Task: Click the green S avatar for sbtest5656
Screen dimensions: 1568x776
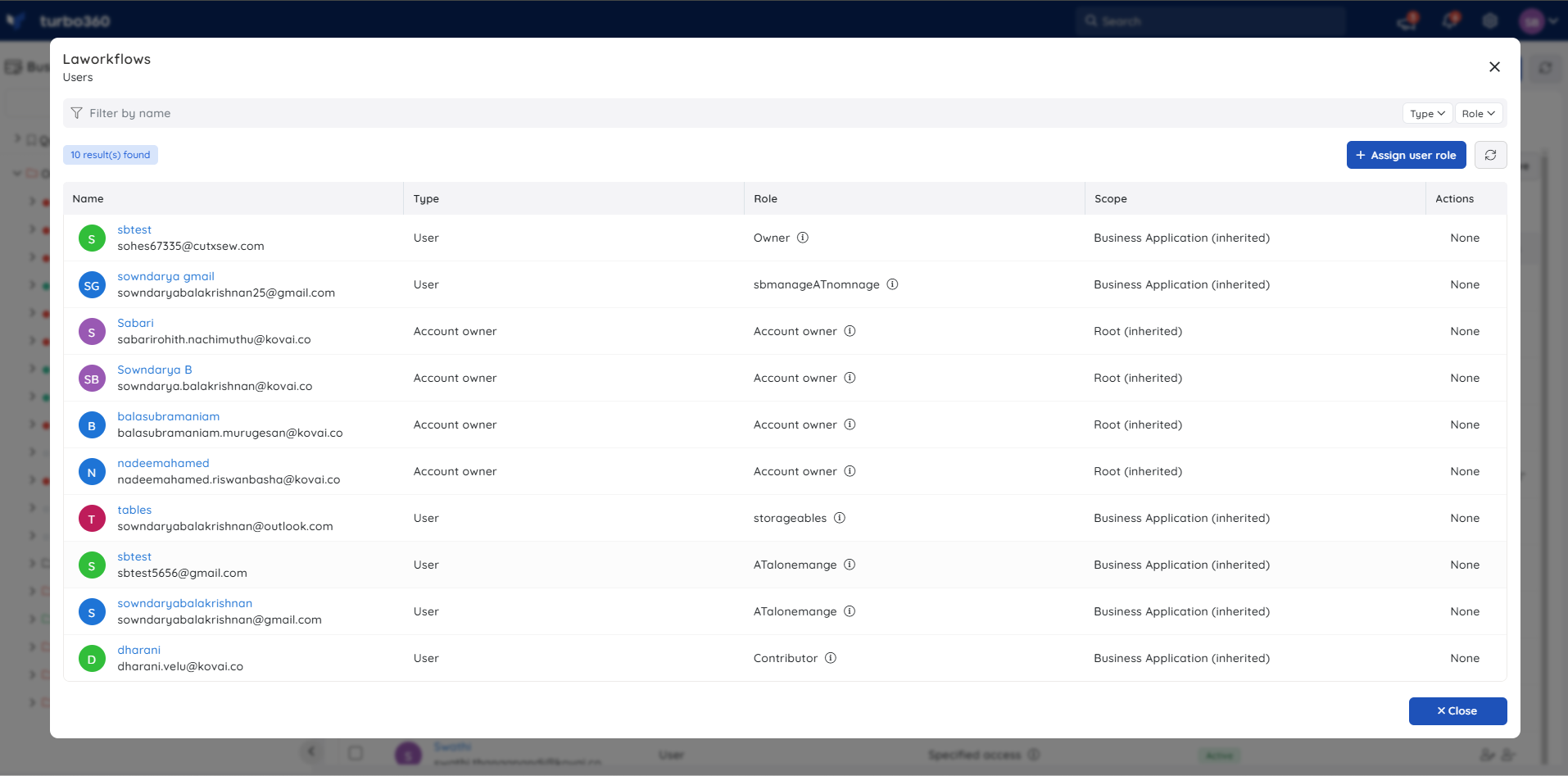Action: point(92,565)
